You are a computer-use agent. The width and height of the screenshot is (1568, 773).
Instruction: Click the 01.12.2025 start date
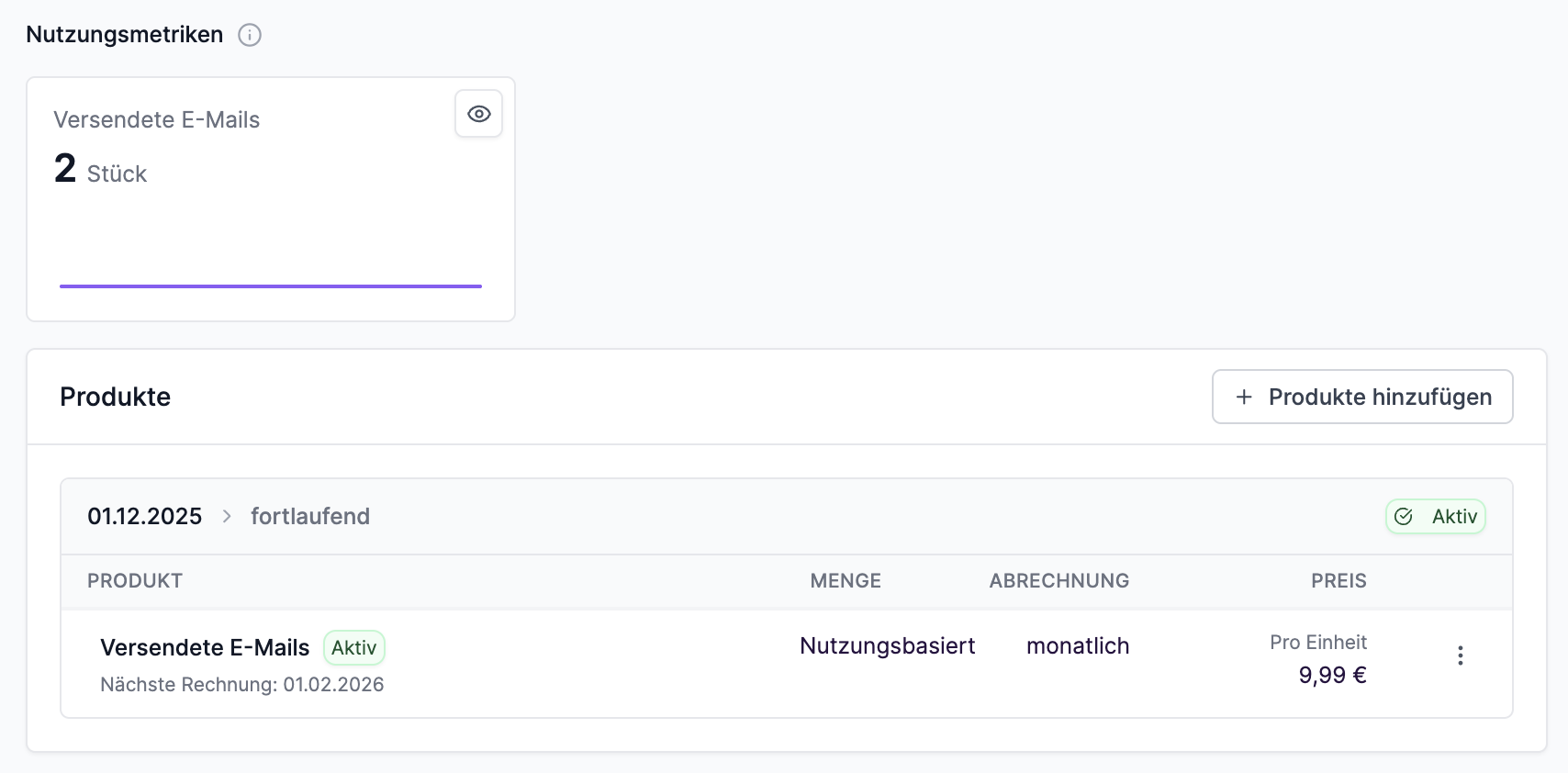pos(145,516)
